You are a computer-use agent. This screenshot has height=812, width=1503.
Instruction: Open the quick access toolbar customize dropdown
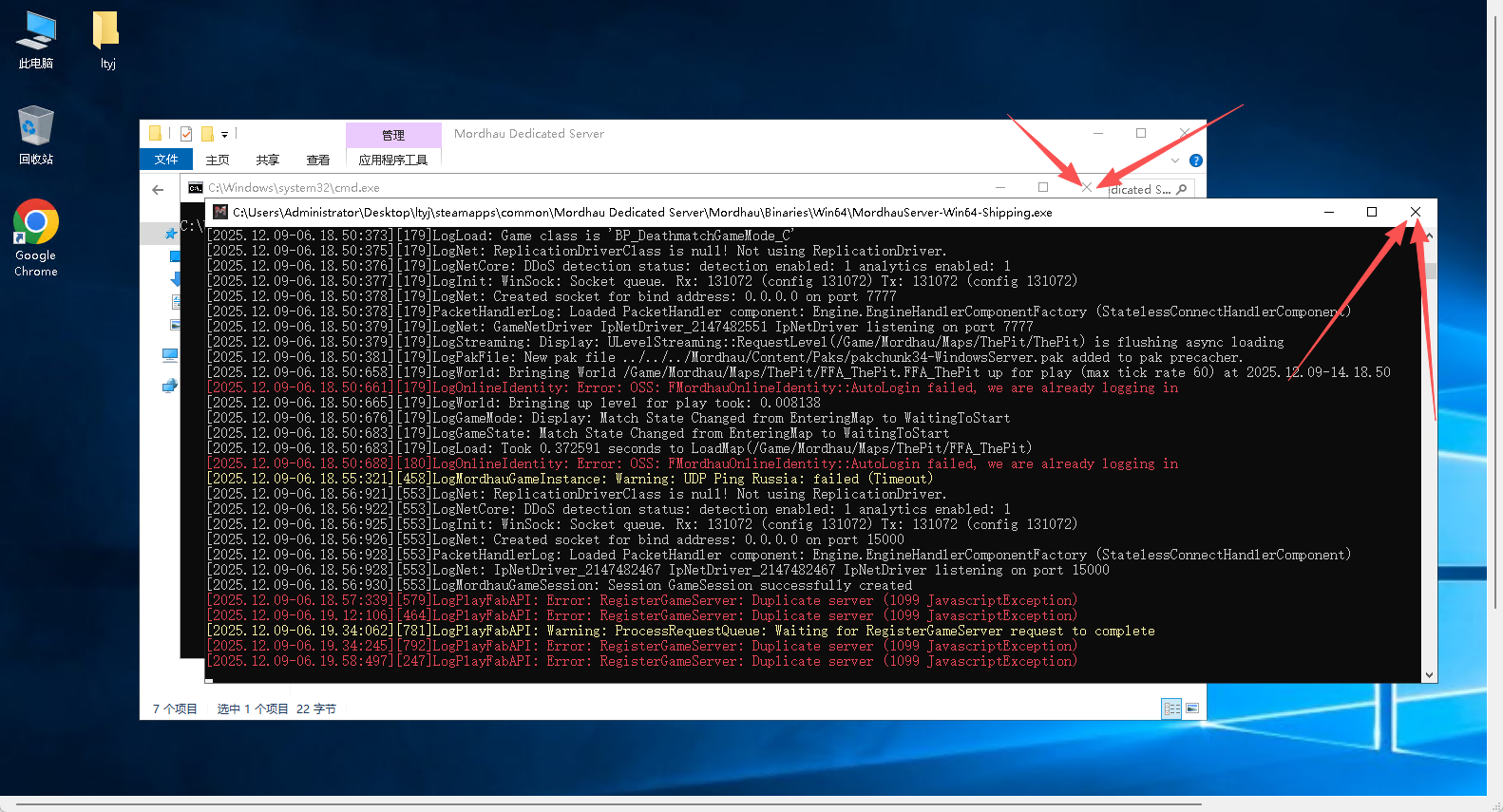pos(225,135)
